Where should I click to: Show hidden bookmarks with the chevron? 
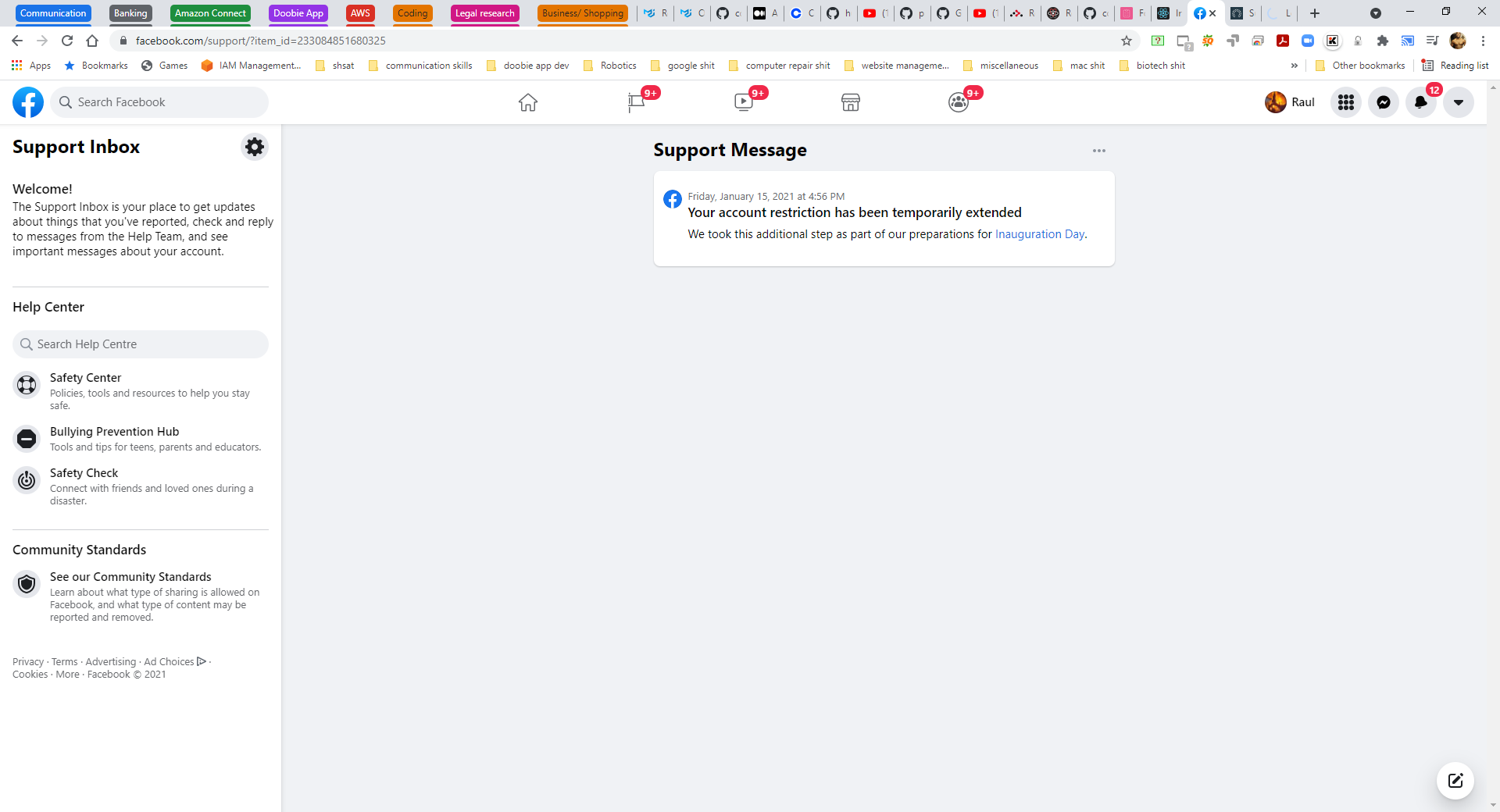pyautogui.click(x=1295, y=66)
